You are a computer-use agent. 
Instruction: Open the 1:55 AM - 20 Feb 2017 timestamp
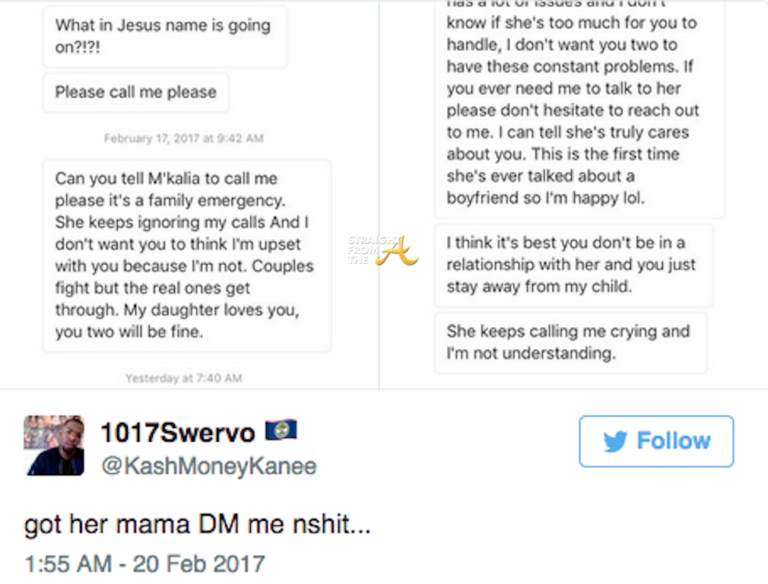click(x=144, y=563)
